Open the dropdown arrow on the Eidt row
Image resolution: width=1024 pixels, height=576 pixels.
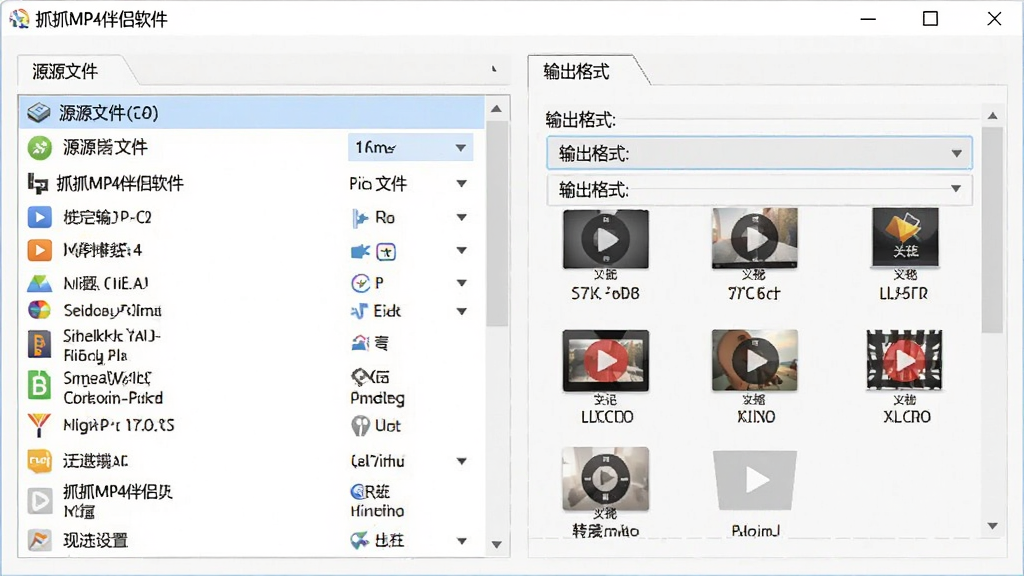462,312
